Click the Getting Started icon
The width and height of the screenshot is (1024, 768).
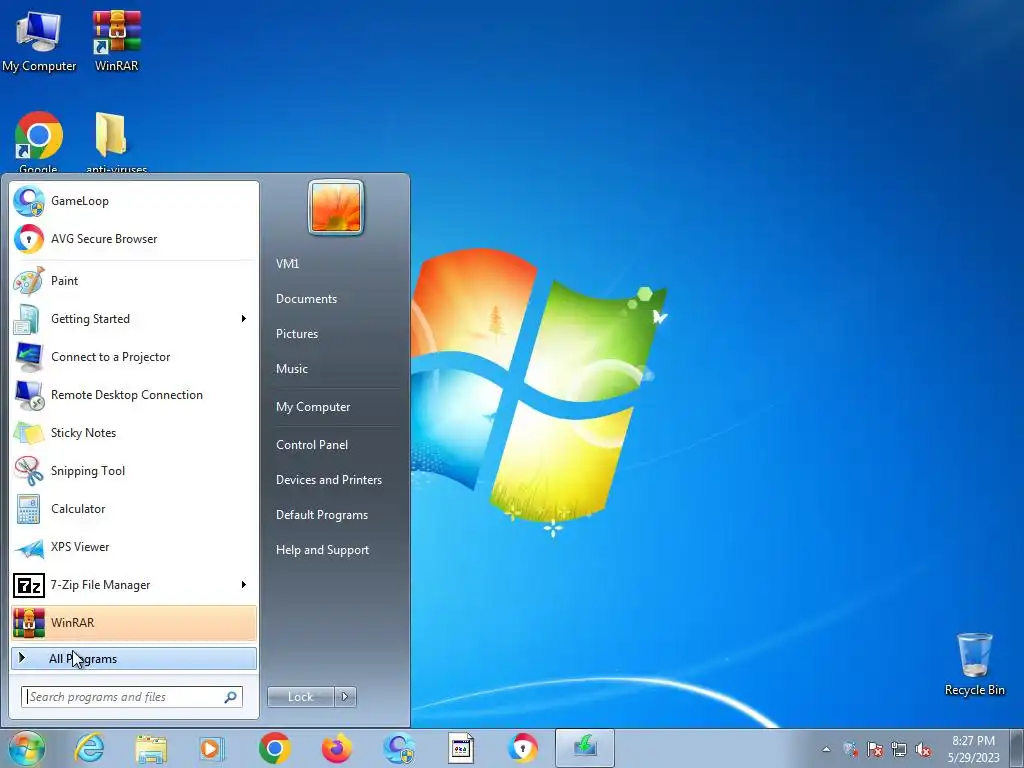coord(29,319)
